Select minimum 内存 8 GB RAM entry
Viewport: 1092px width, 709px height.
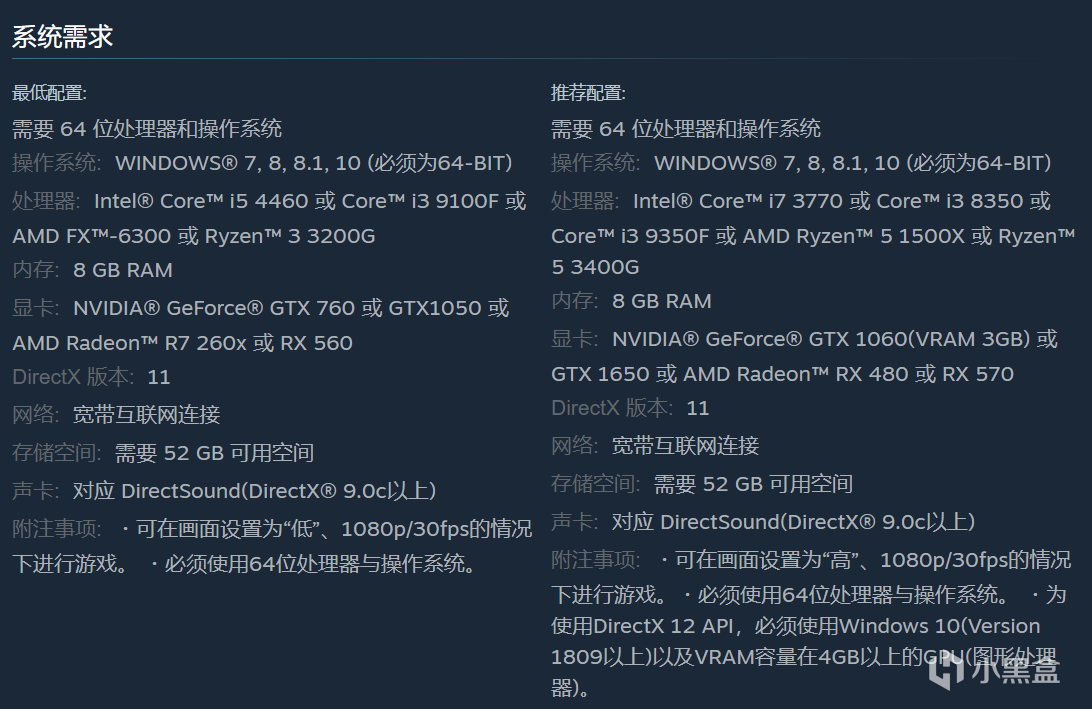tap(93, 270)
